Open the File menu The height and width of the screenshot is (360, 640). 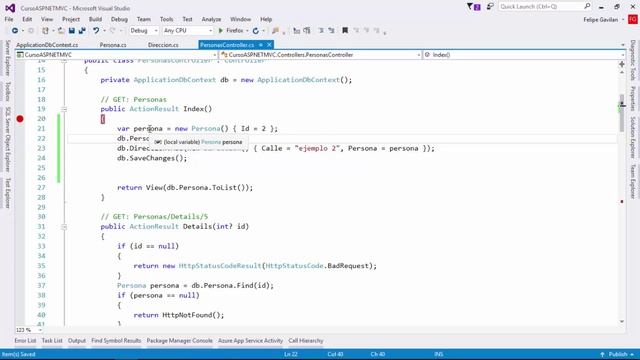9,19
